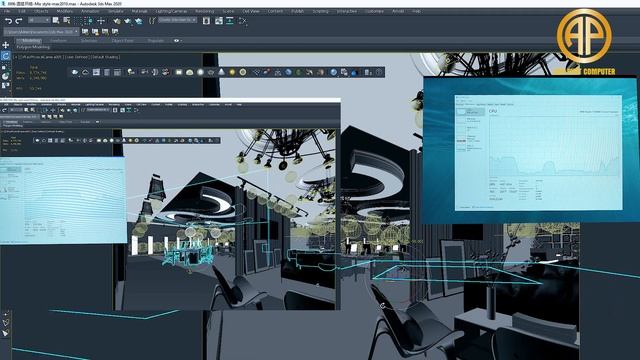The image size is (640, 360).
Task: Open the workspace selector dropdown on second toolbar row
Action: click(42, 31)
